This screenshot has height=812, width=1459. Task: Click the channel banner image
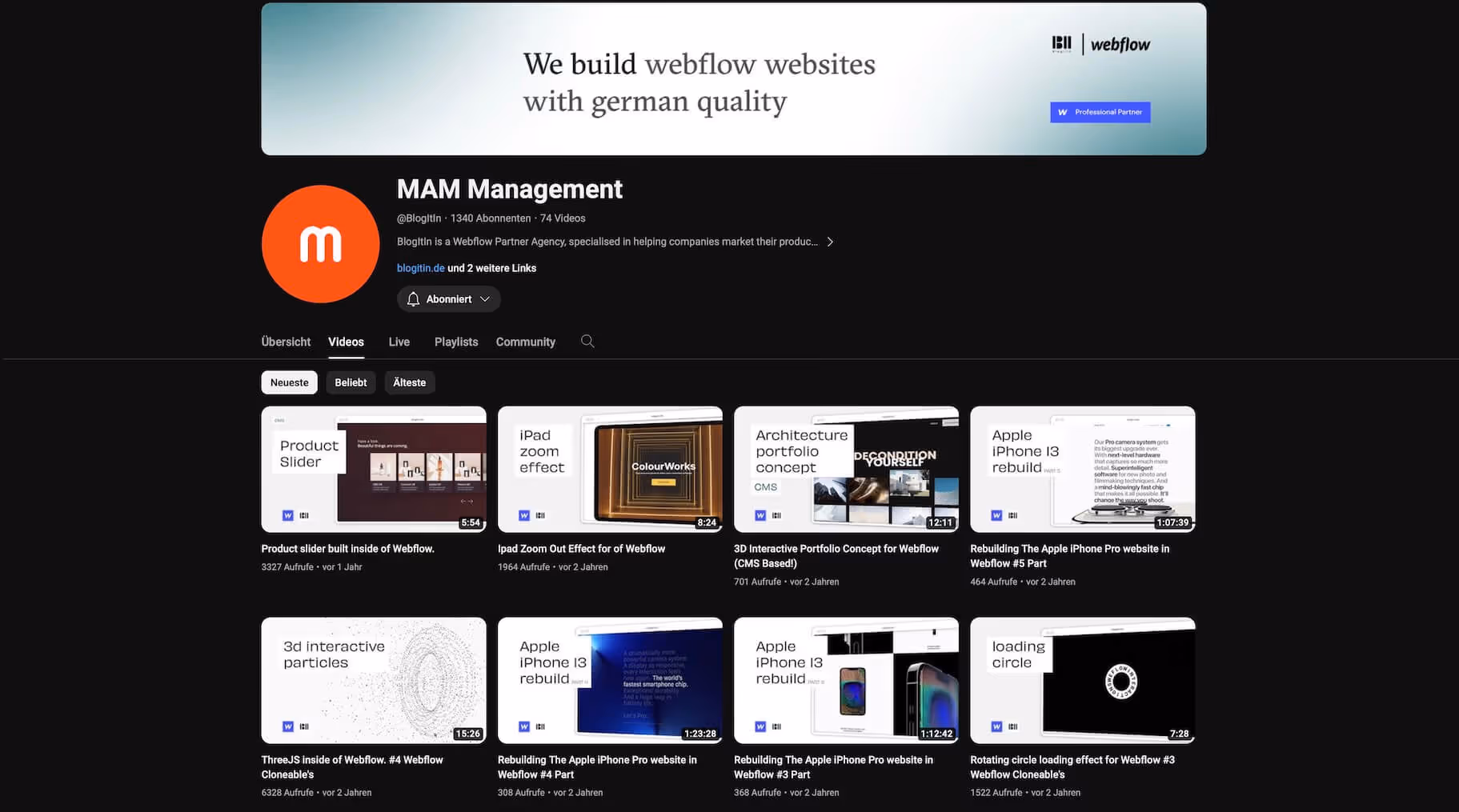tap(734, 78)
